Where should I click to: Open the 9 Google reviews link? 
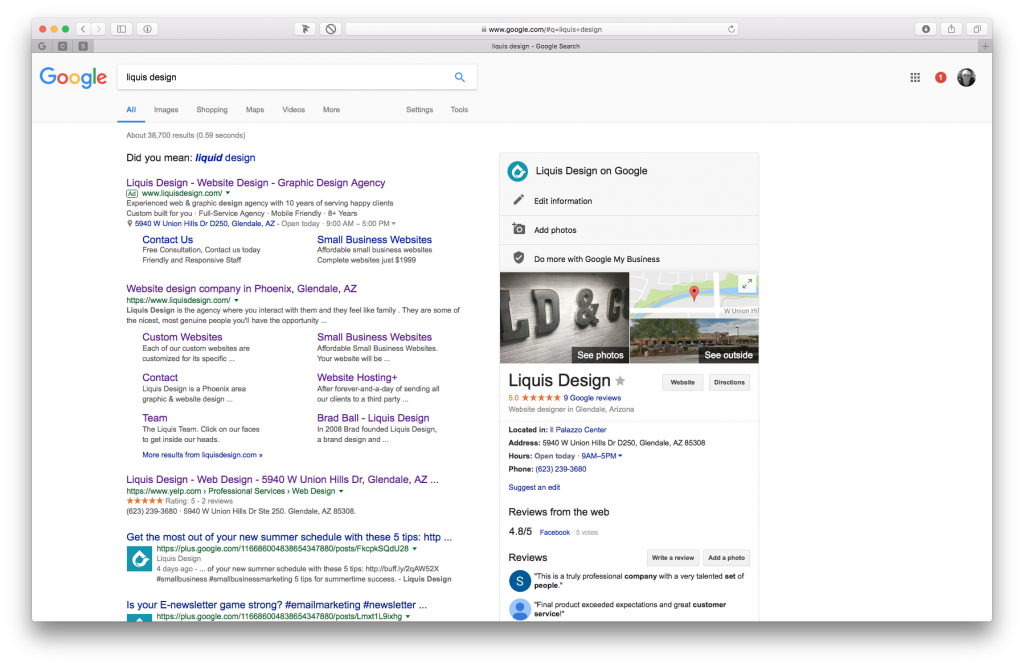(592, 398)
